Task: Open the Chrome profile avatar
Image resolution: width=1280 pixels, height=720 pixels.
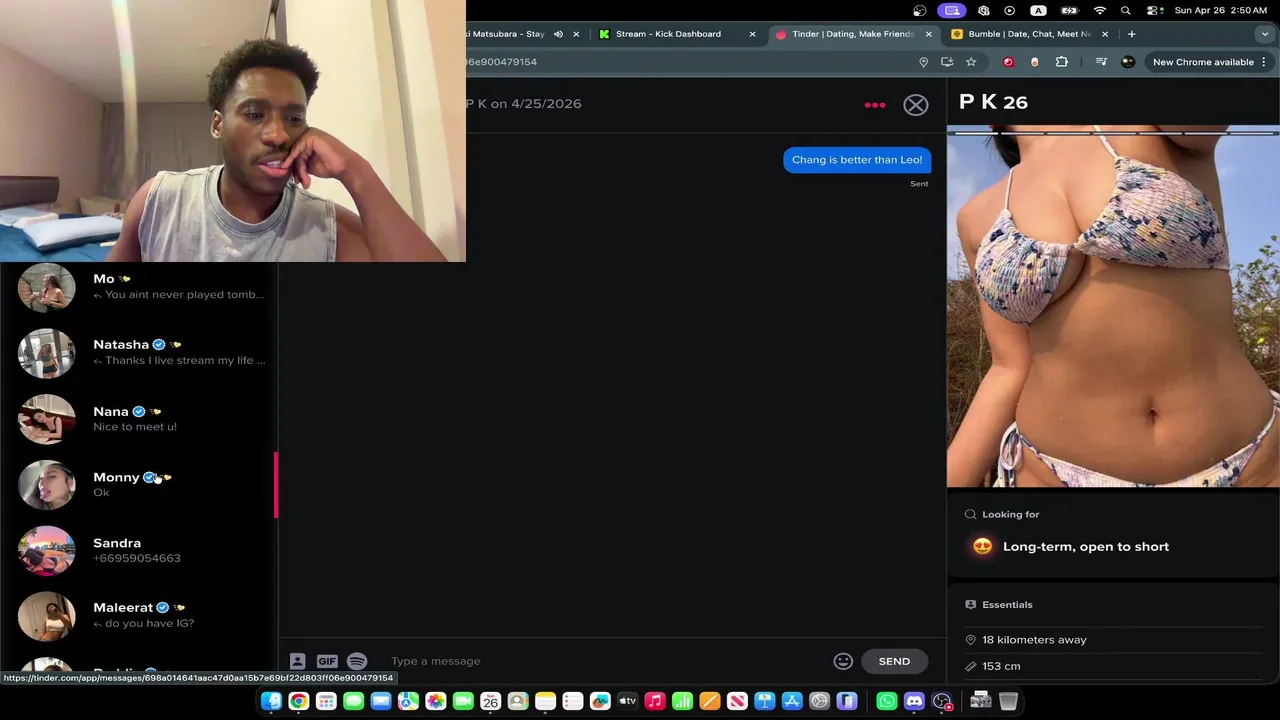Action: 1128,62
